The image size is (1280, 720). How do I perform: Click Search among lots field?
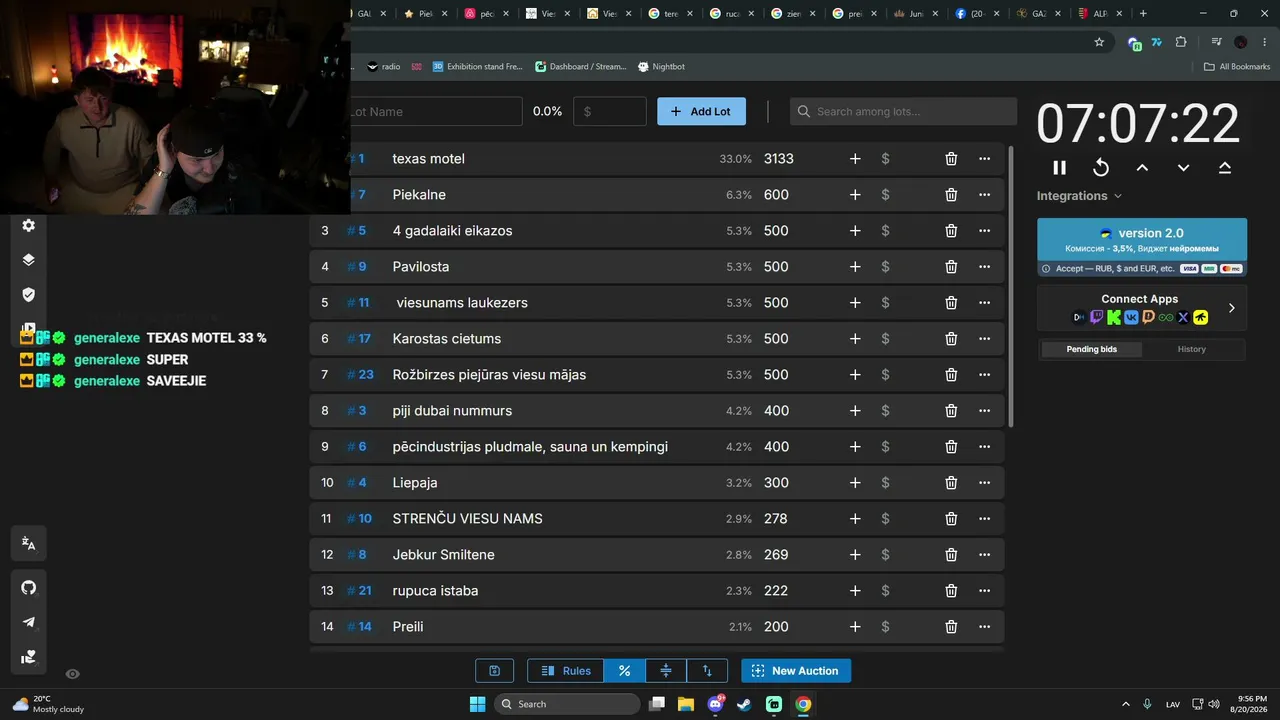(x=903, y=111)
